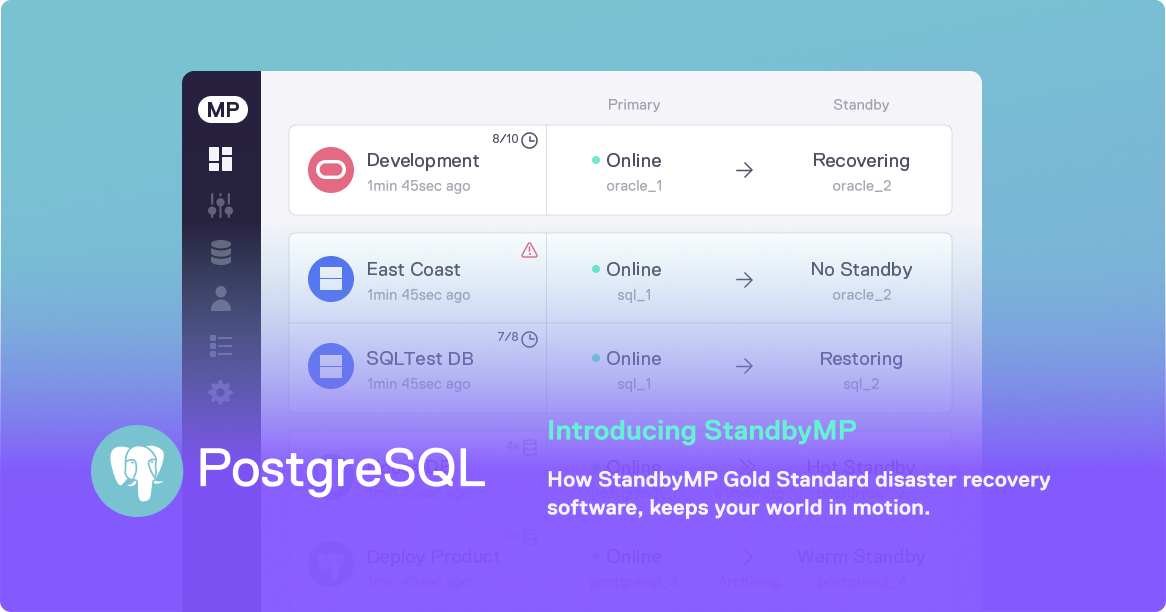This screenshot has height=612, width=1166.
Task: Click the PostgreSQL elephant logo
Action: [138, 470]
